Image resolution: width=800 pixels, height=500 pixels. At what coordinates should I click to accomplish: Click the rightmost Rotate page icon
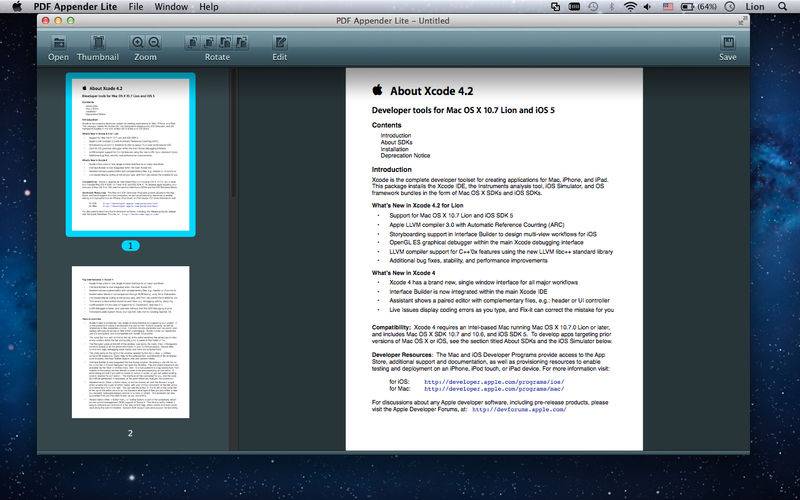tap(241, 42)
